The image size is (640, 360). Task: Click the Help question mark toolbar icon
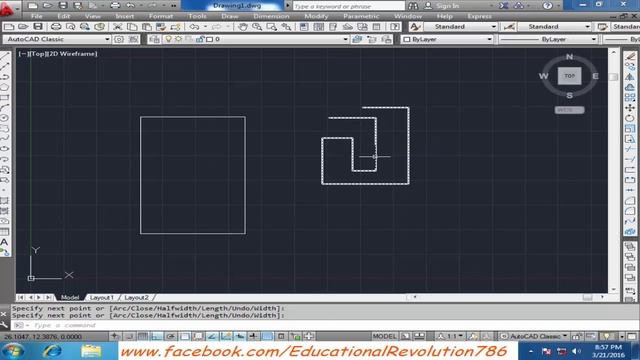(394, 27)
